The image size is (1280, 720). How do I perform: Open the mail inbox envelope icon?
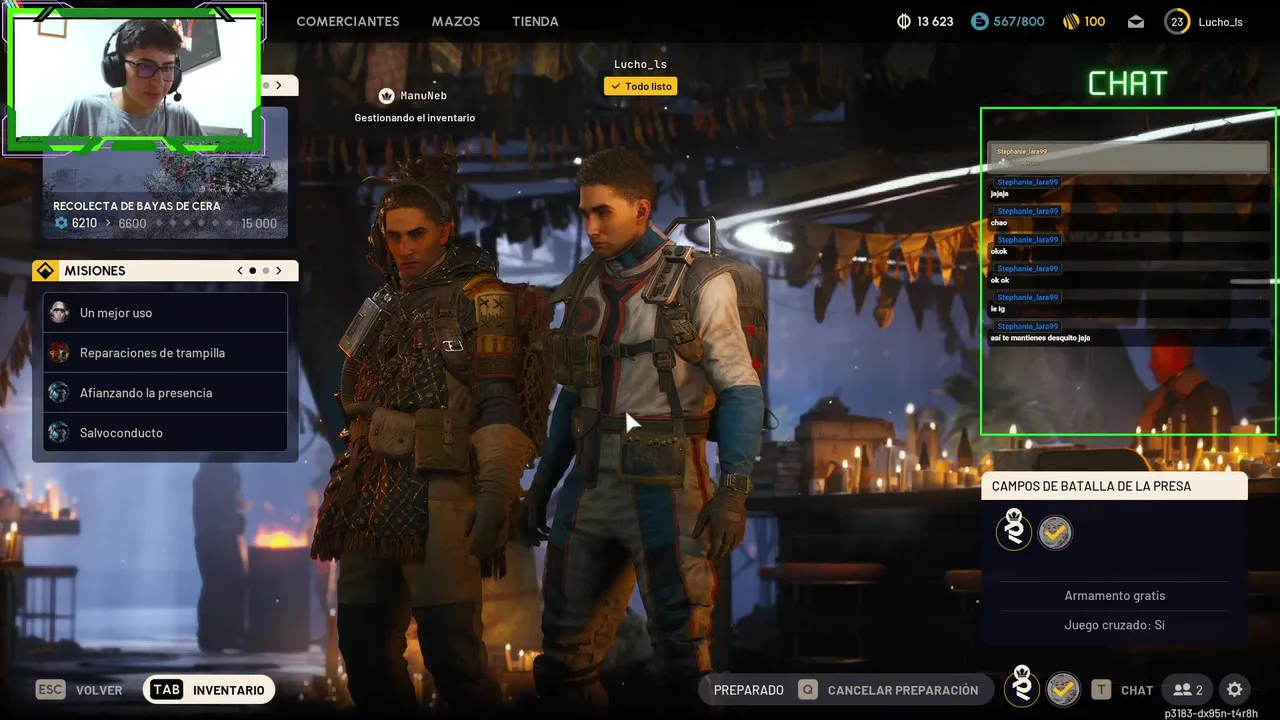(1136, 21)
